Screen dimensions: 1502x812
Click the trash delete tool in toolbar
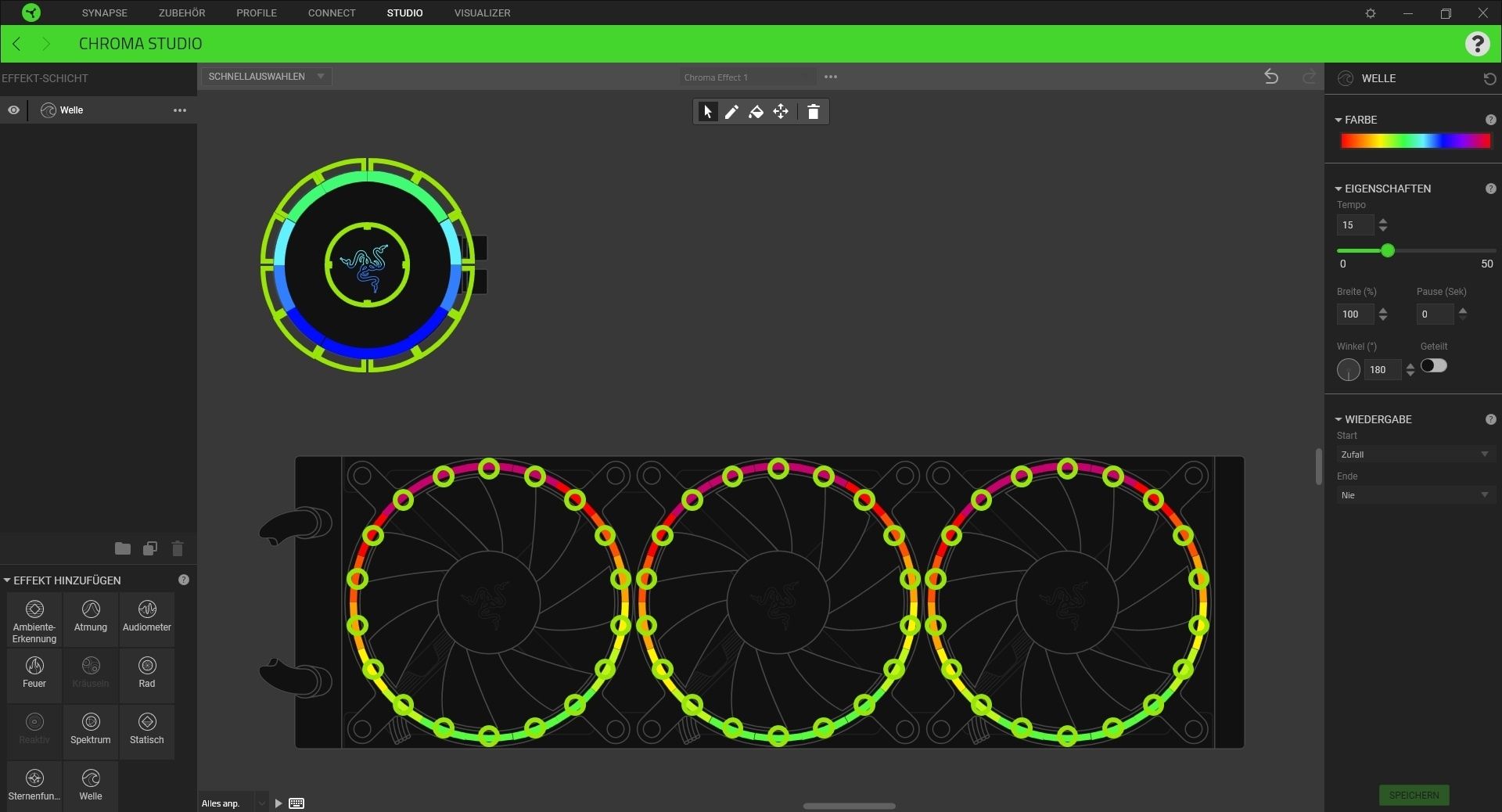click(x=813, y=112)
